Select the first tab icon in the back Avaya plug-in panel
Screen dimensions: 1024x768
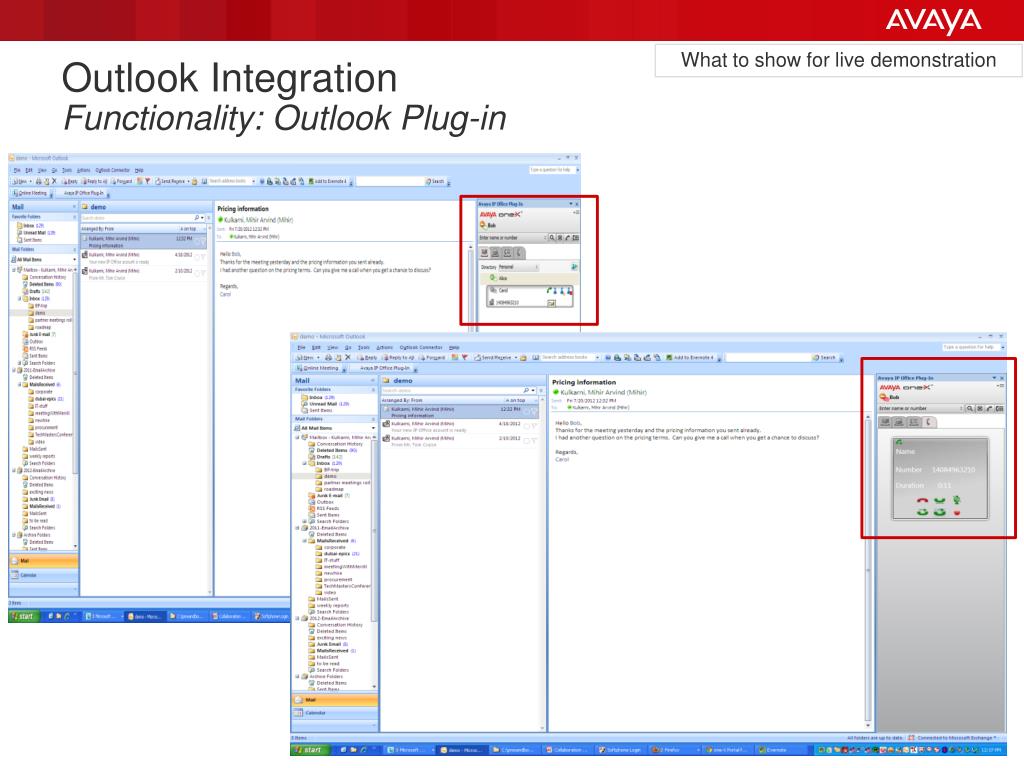[485, 252]
